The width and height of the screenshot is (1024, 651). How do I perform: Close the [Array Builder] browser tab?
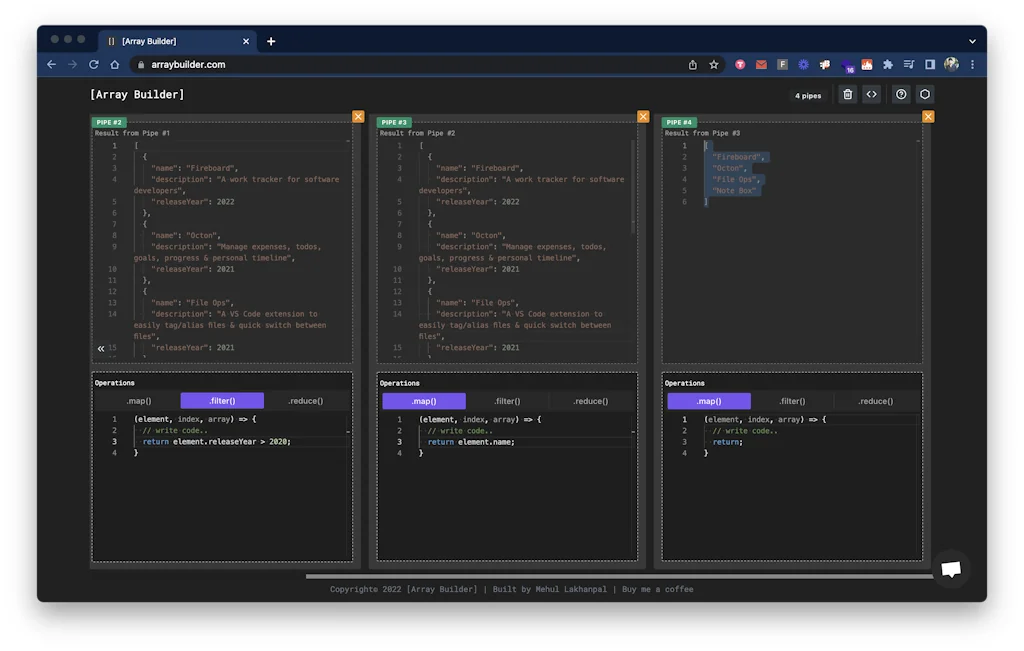246,41
